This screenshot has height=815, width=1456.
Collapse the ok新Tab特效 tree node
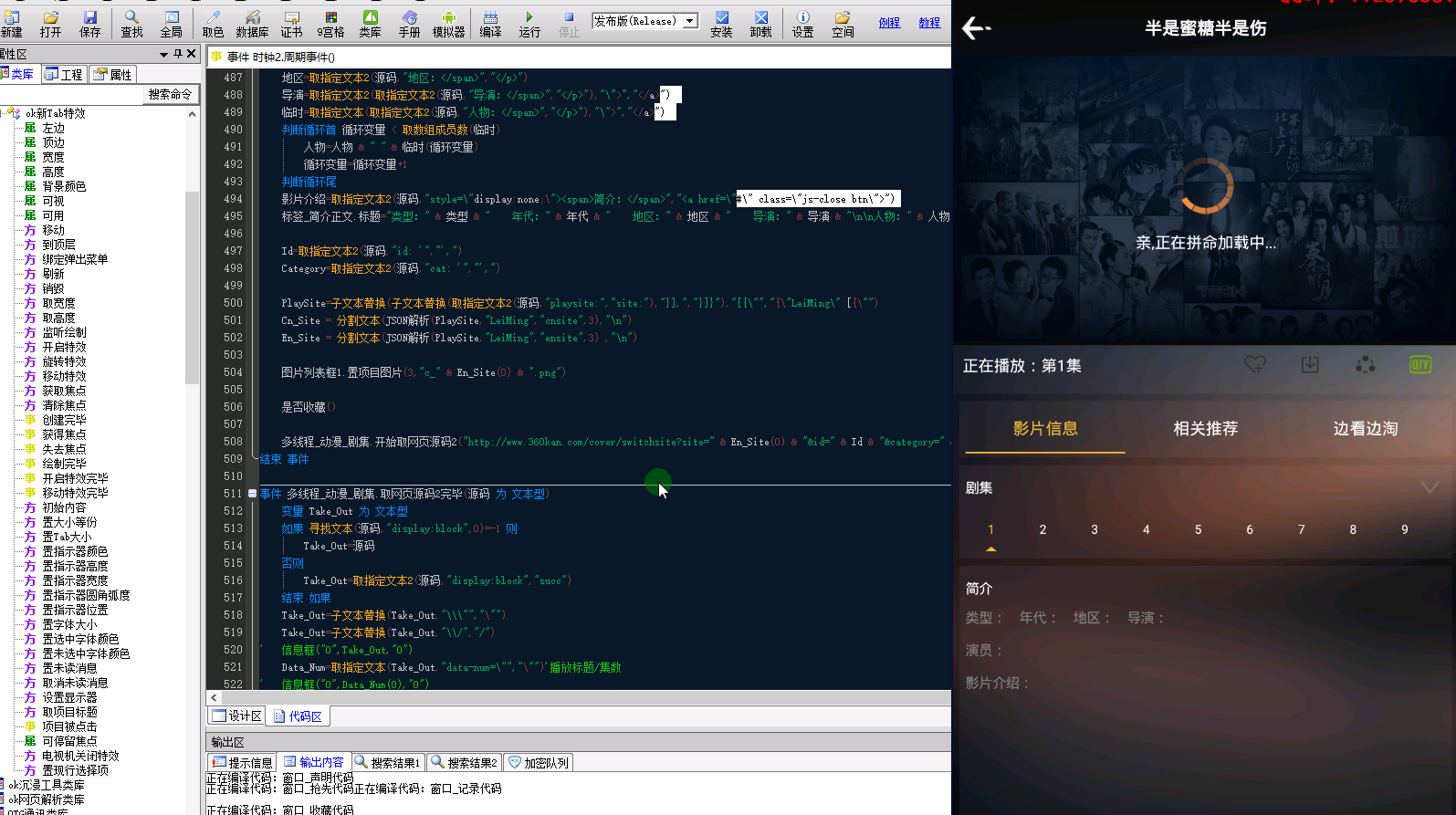click(4, 113)
